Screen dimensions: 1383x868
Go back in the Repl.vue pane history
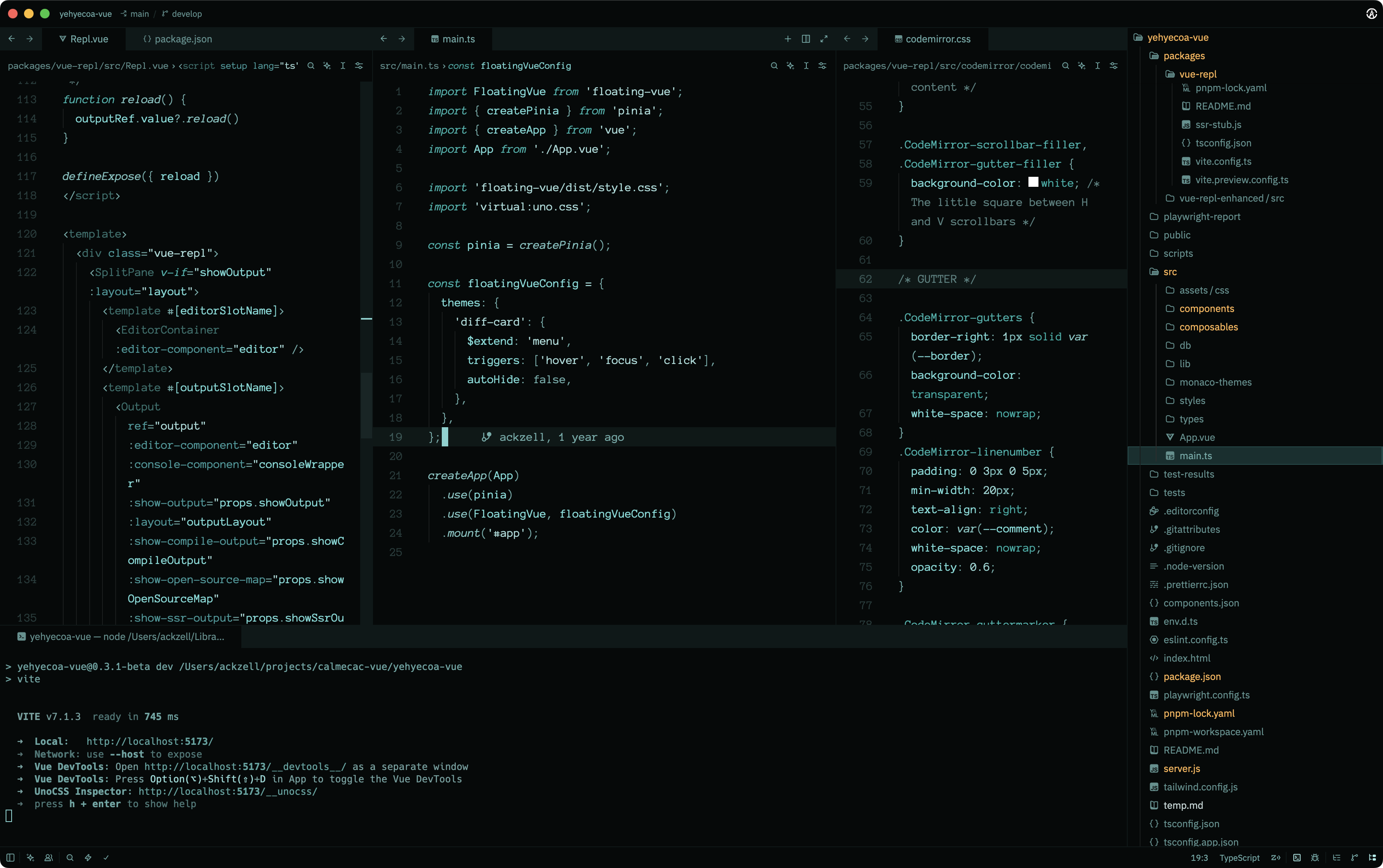tap(12, 38)
